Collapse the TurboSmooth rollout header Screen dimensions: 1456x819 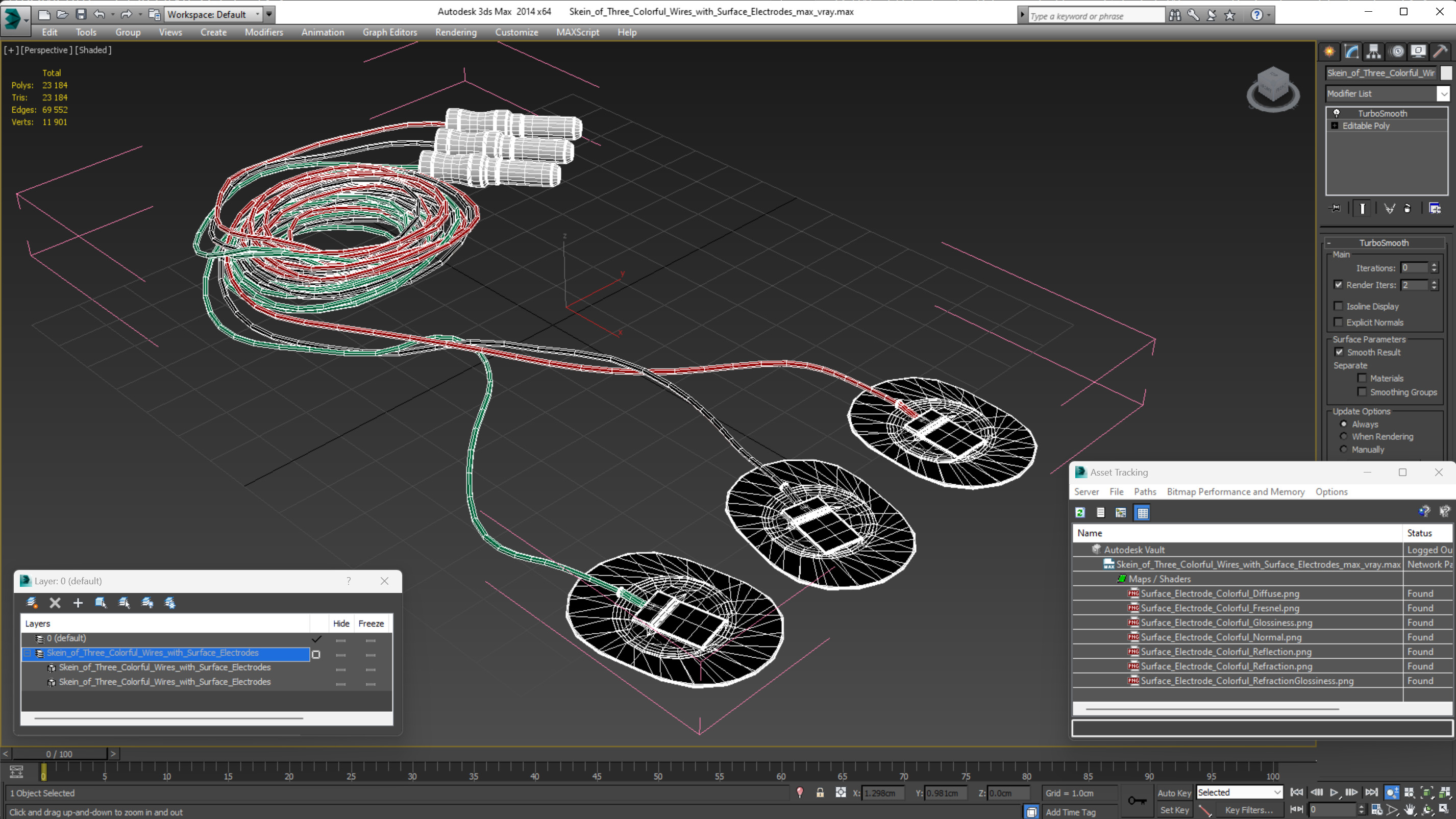point(1384,242)
